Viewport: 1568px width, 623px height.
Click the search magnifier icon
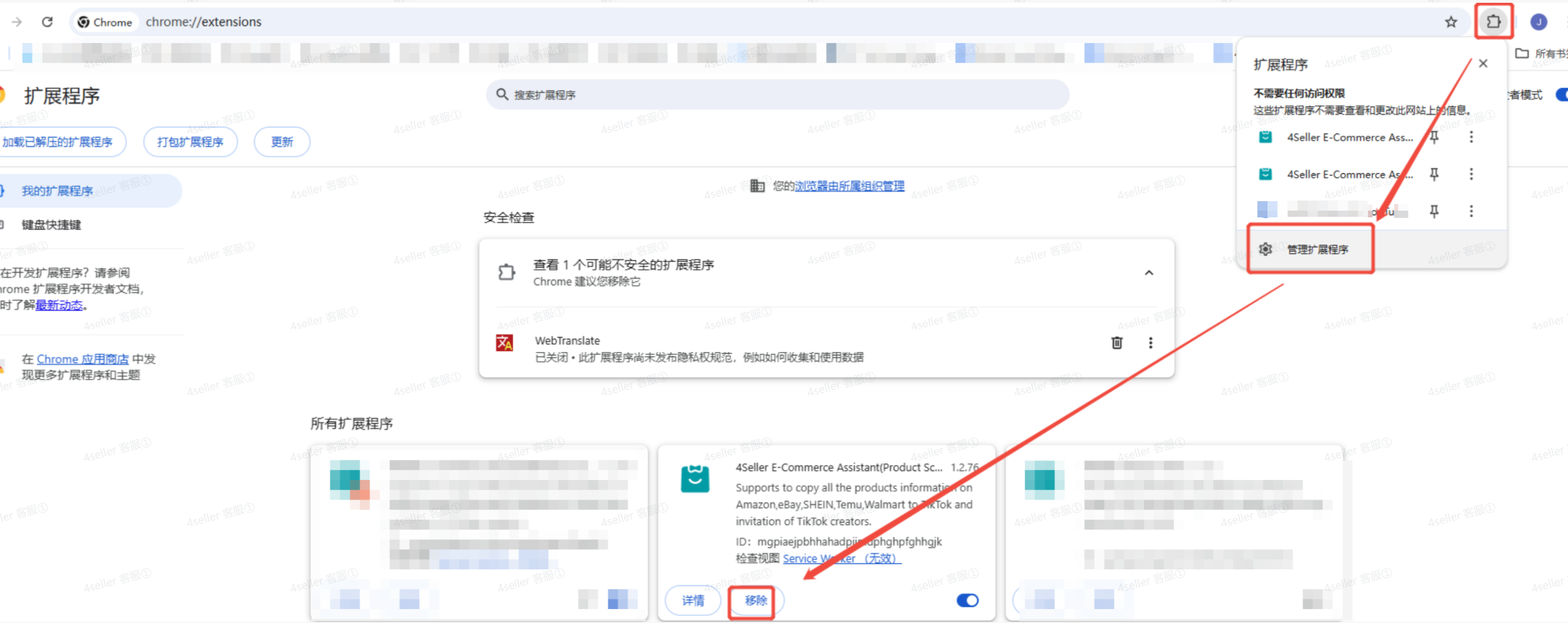pyautogui.click(x=502, y=94)
